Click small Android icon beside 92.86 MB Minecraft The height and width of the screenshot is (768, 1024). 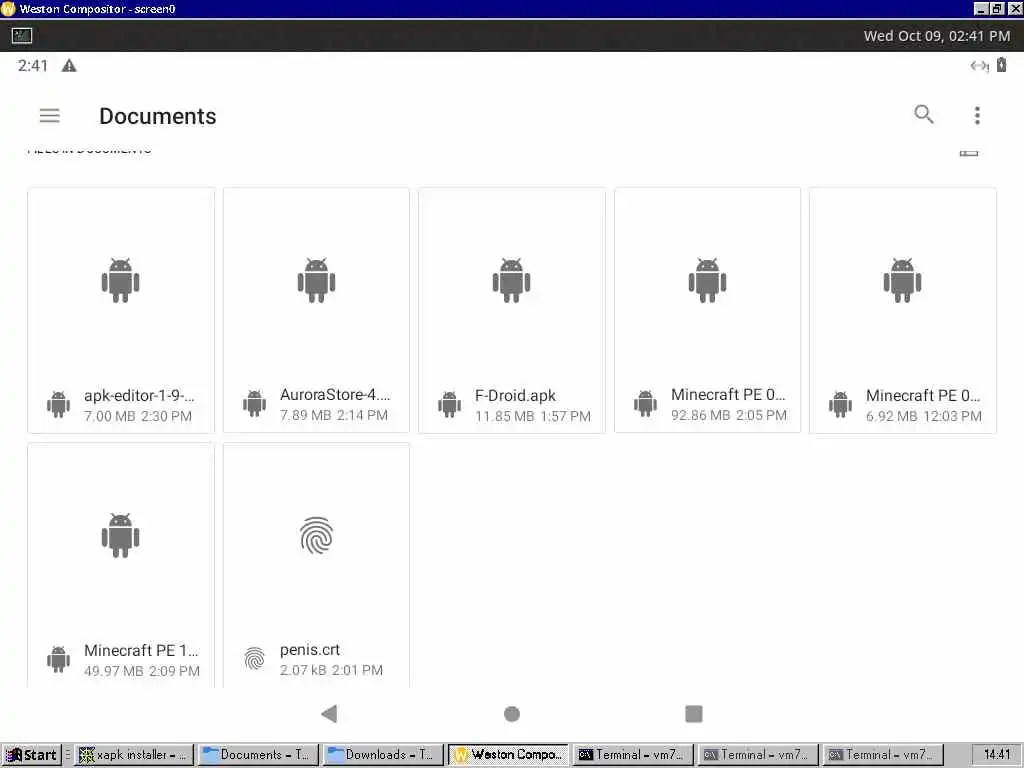pos(645,404)
